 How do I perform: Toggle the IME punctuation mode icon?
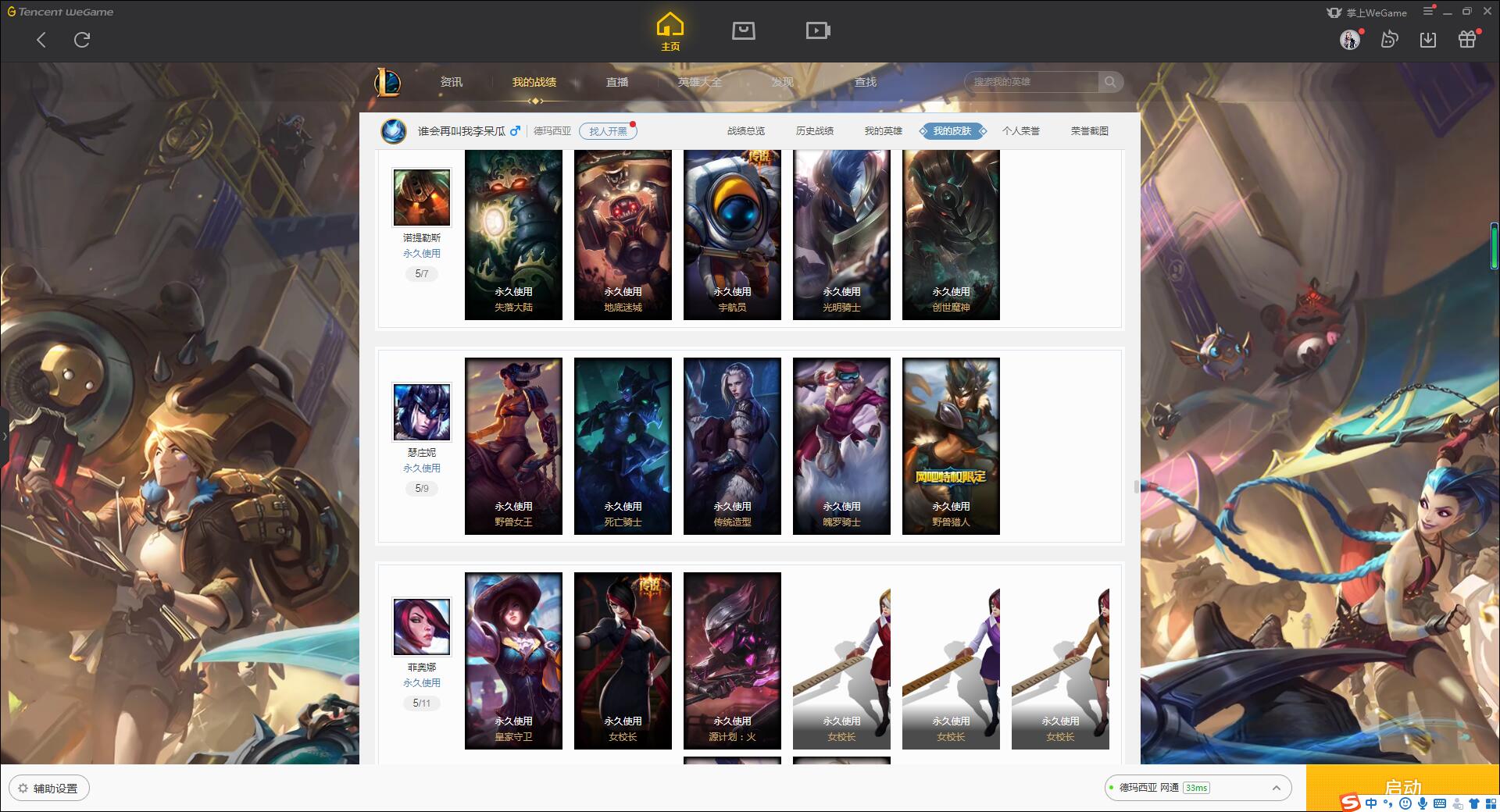1388,803
